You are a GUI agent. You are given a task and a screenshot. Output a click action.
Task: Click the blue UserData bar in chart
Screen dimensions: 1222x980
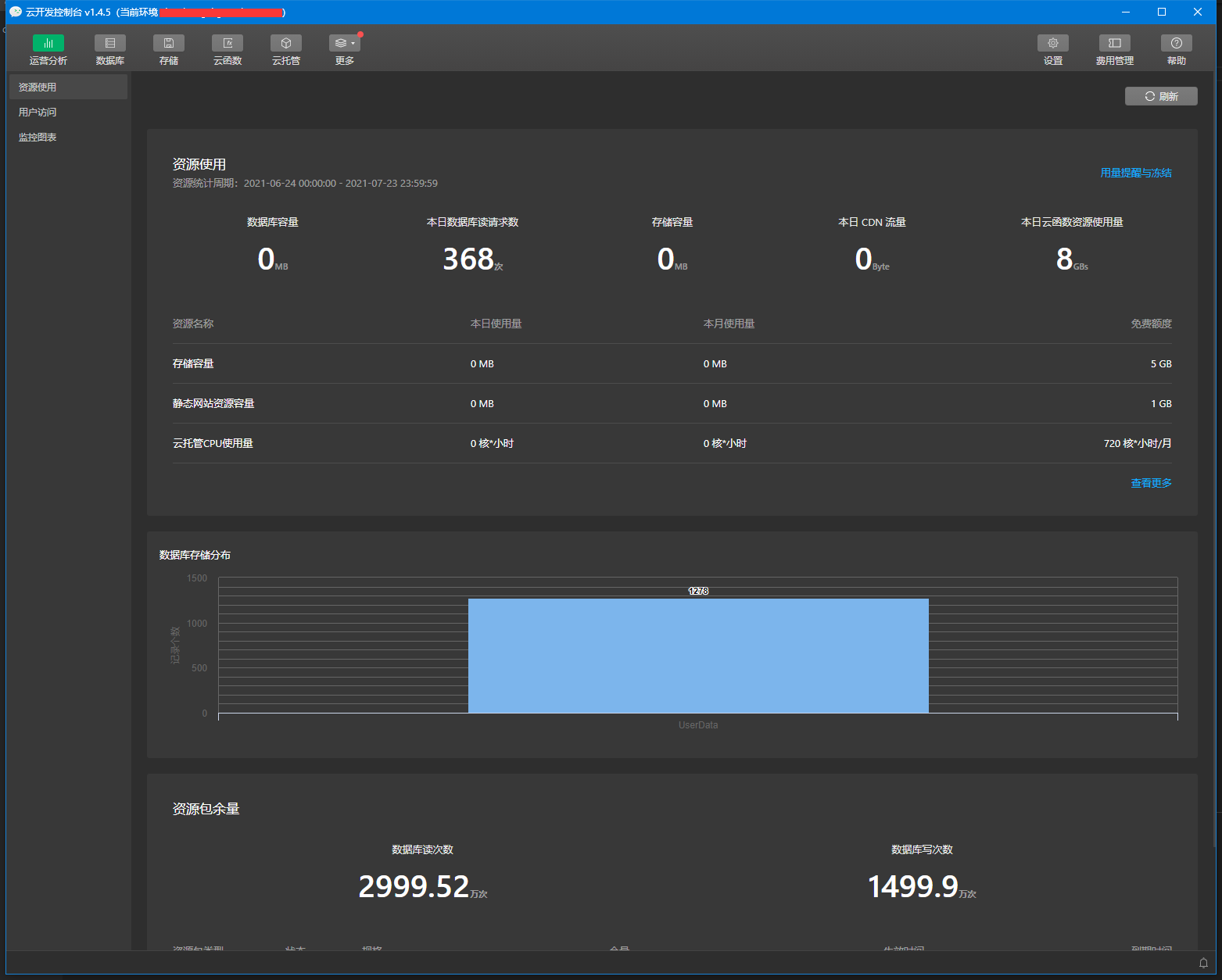point(698,656)
